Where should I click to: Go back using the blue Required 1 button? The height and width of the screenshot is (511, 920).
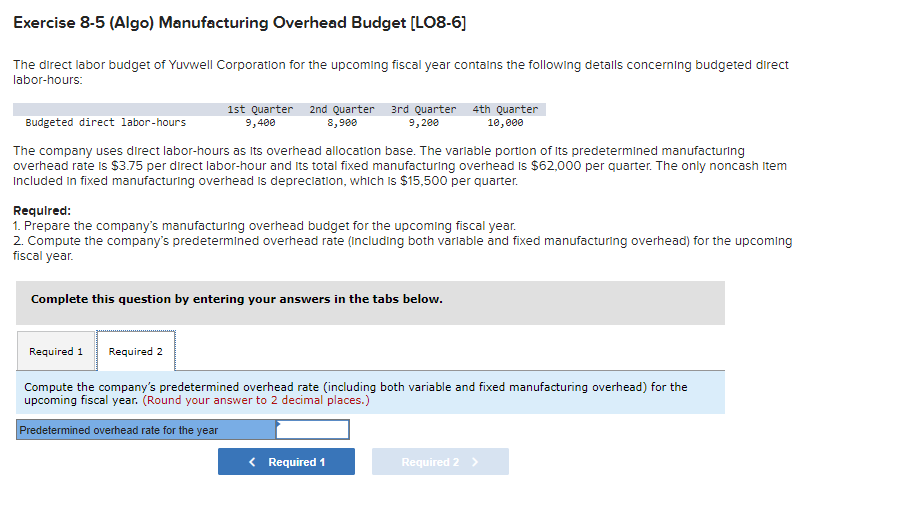(x=286, y=462)
